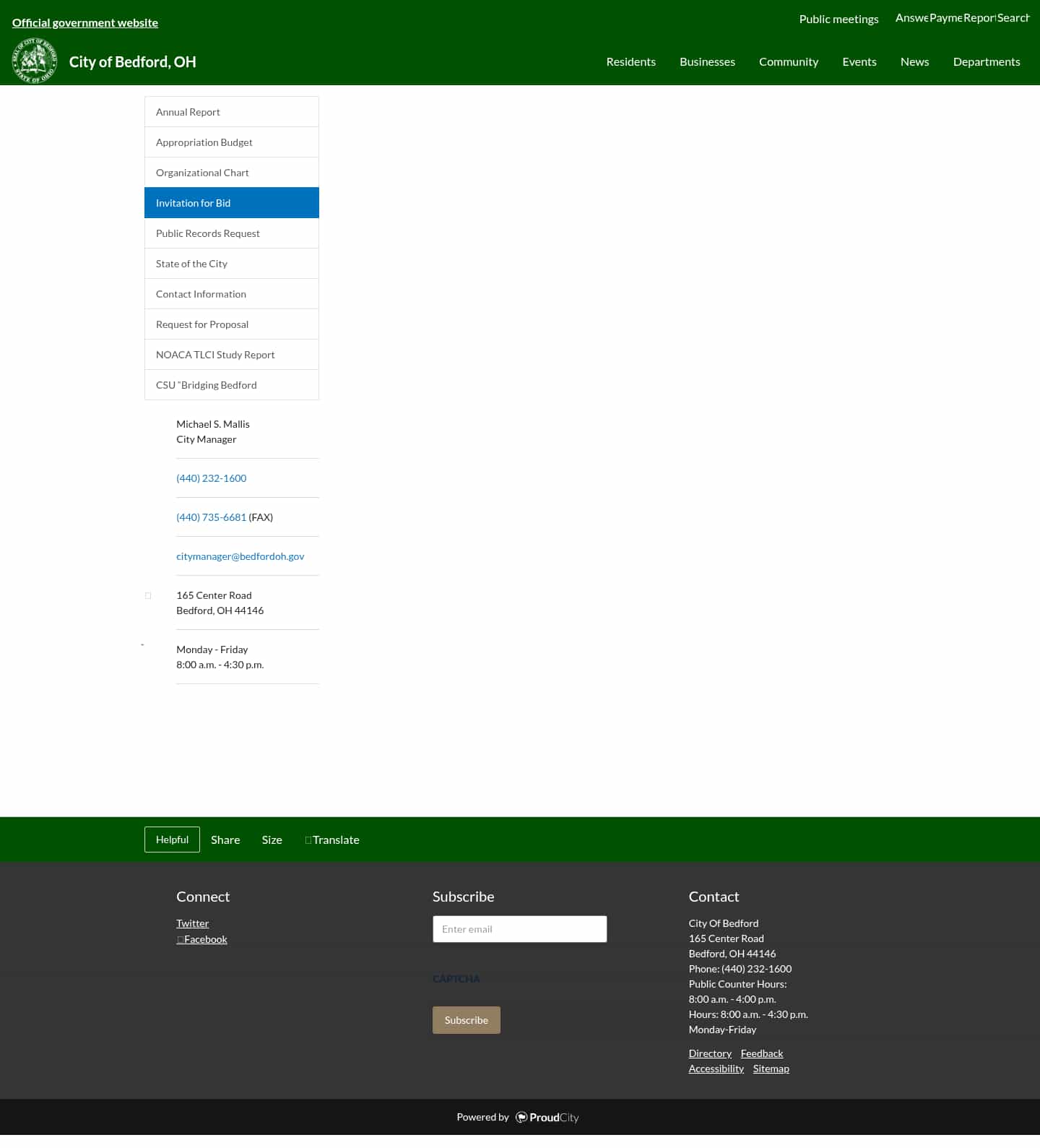Open the Answers header item

tap(911, 17)
